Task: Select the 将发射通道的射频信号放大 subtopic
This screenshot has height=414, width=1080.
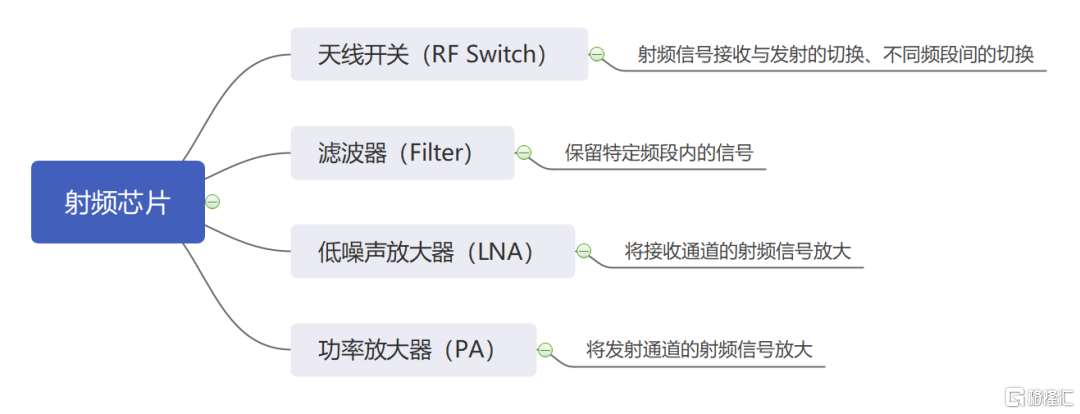Action: click(699, 350)
